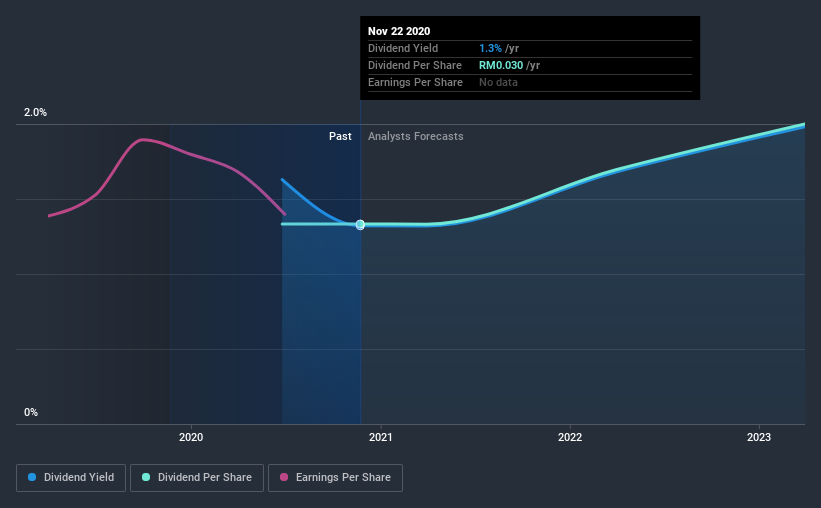Click the Past region label
Image resolution: width=821 pixels, height=508 pixels.
pyautogui.click(x=340, y=136)
